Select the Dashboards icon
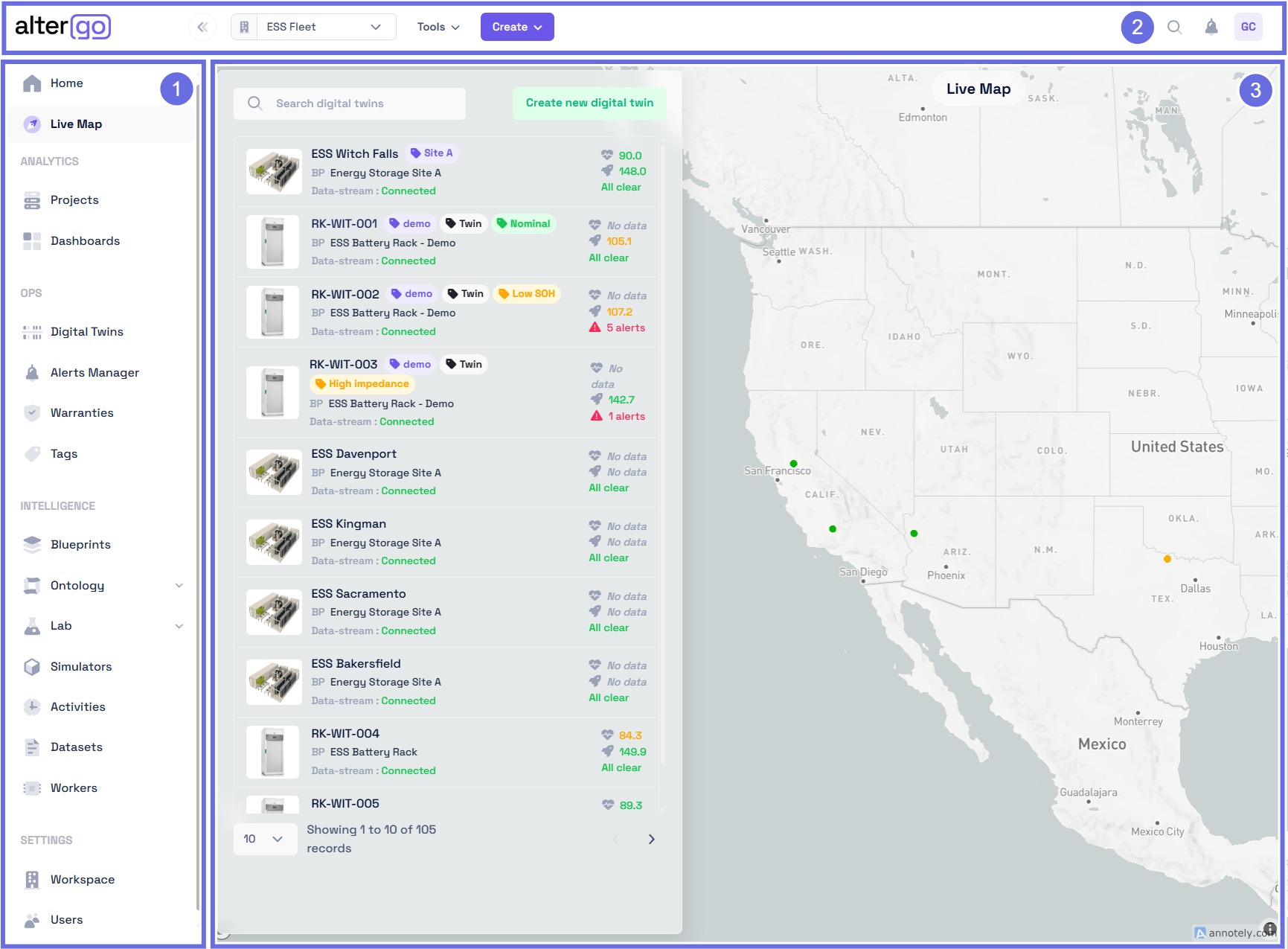 click(31, 240)
